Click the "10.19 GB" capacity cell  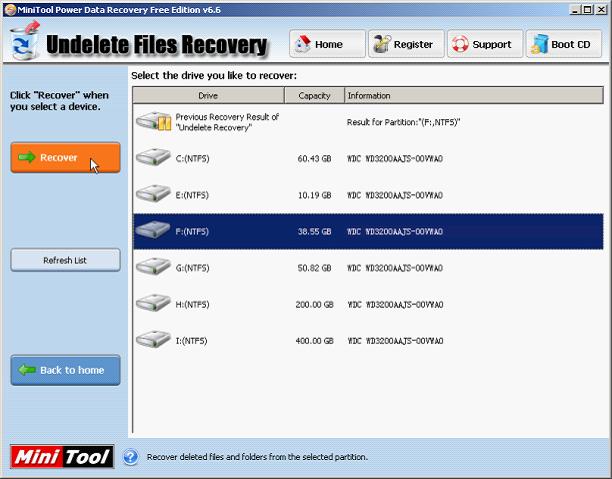coord(314,195)
